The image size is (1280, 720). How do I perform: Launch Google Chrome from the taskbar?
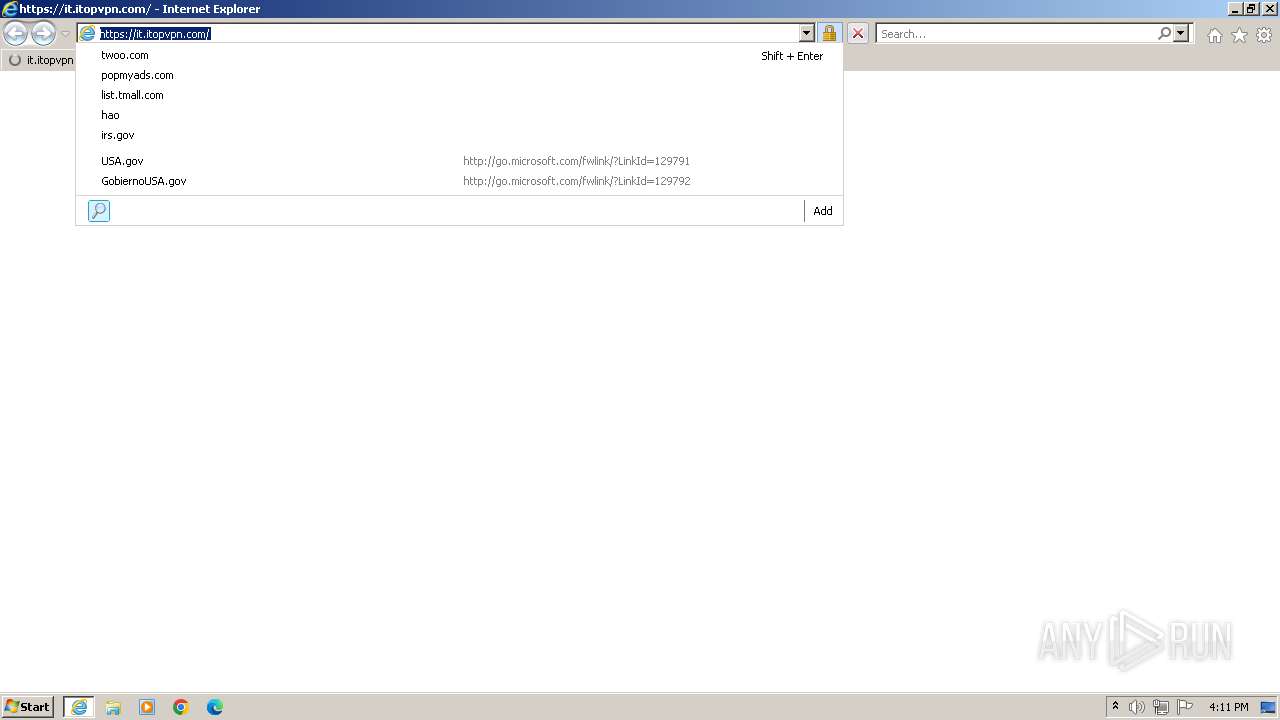click(181, 707)
